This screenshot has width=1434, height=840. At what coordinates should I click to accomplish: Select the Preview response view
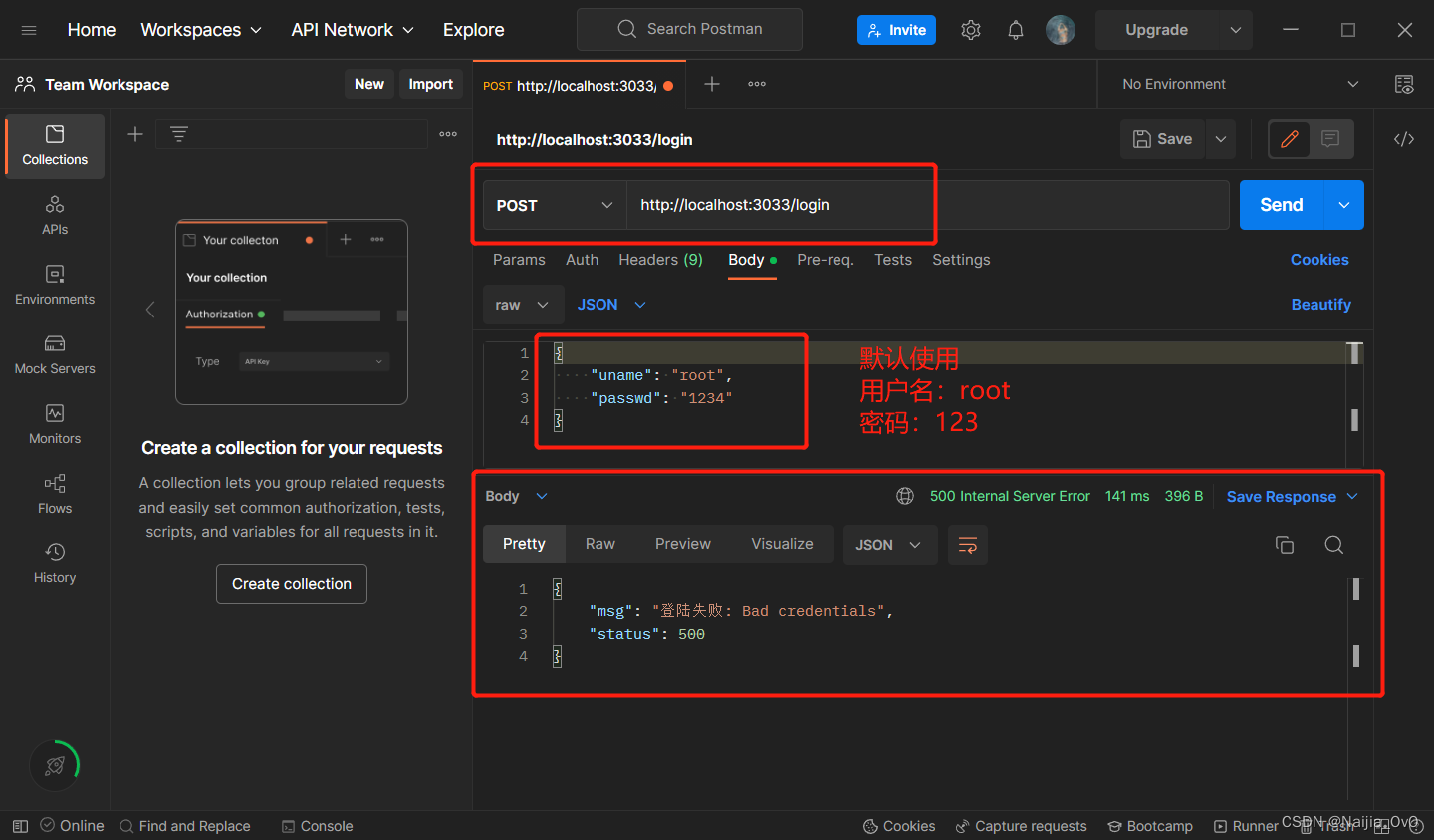coord(683,544)
